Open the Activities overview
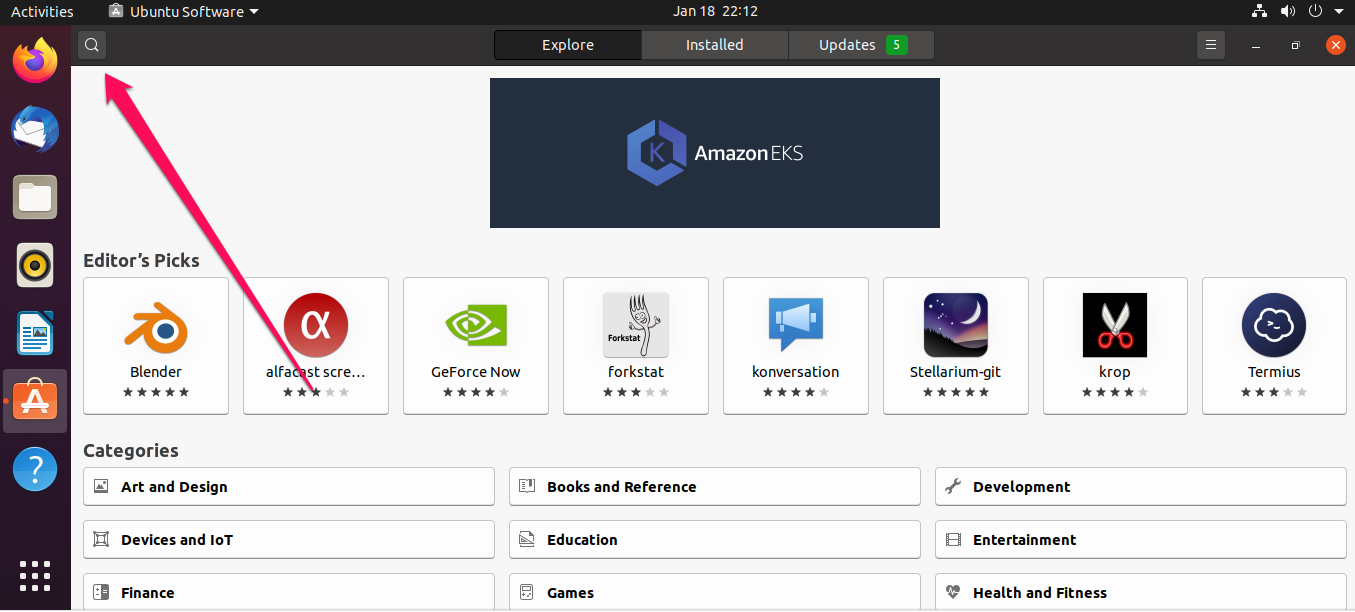The width and height of the screenshot is (1355, 612). [x=42, y=12]
